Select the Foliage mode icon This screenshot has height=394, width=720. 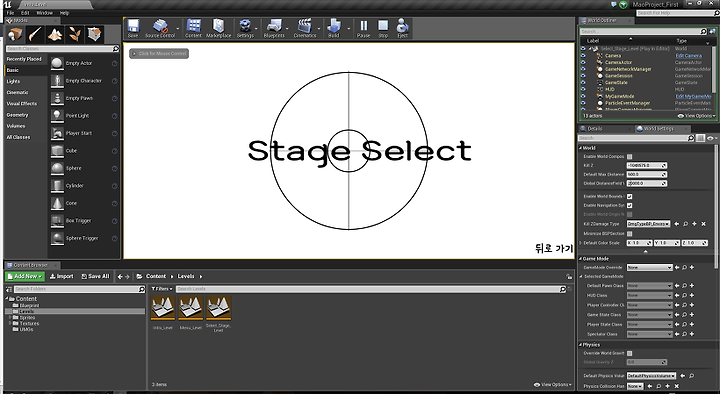pos(75,34)
